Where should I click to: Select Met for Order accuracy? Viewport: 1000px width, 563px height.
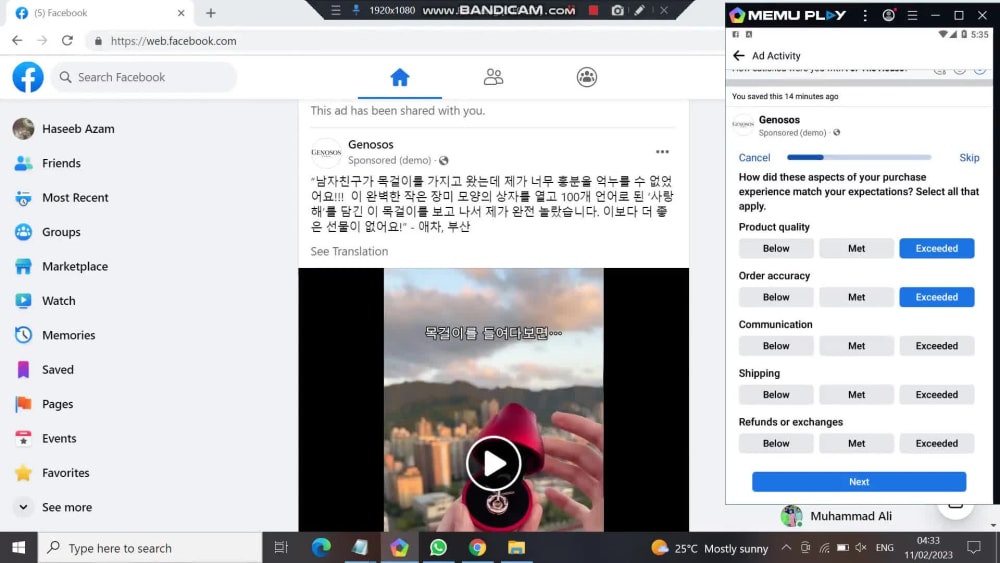[x=857, y=297]
